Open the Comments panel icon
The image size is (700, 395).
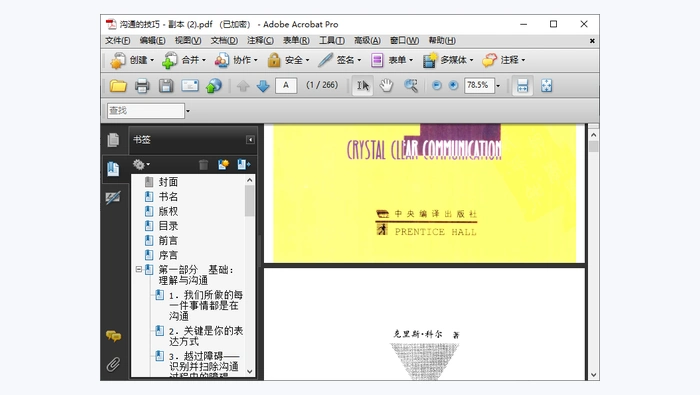pyautogui.click(x=113, y=336)
